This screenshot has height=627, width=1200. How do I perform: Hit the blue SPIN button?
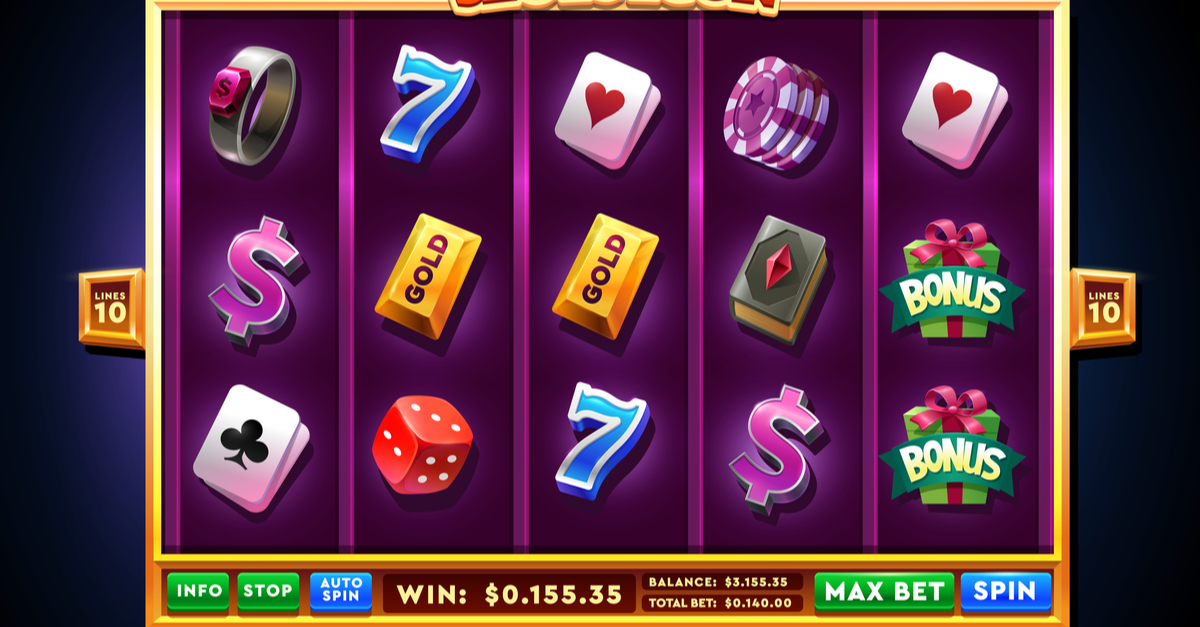click(x=1006, y=592)
